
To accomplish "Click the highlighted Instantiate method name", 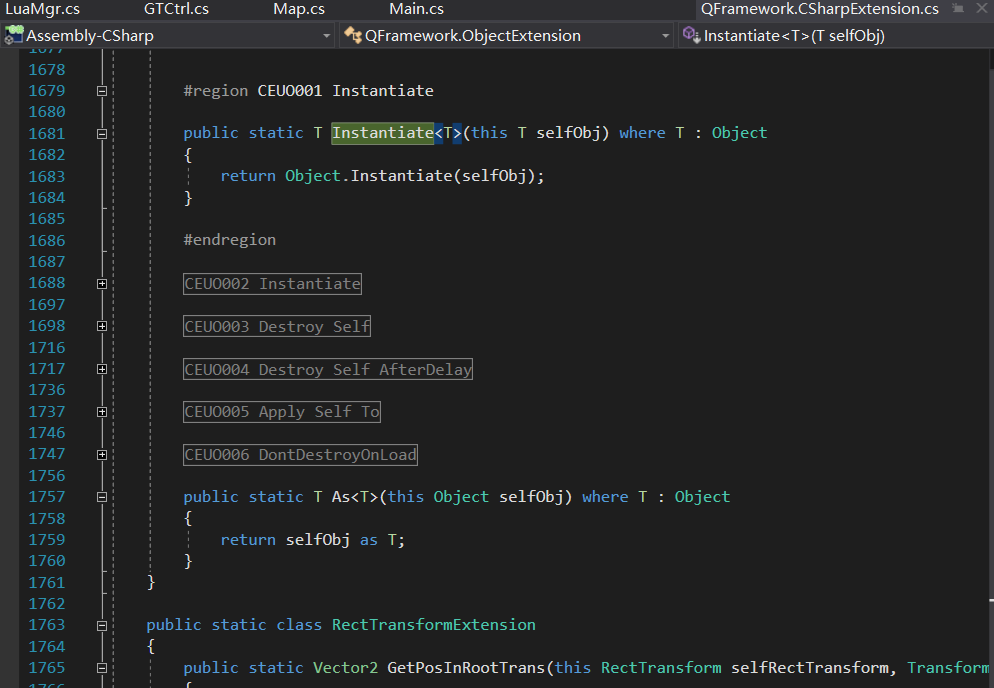I will (x=383, y=133).
